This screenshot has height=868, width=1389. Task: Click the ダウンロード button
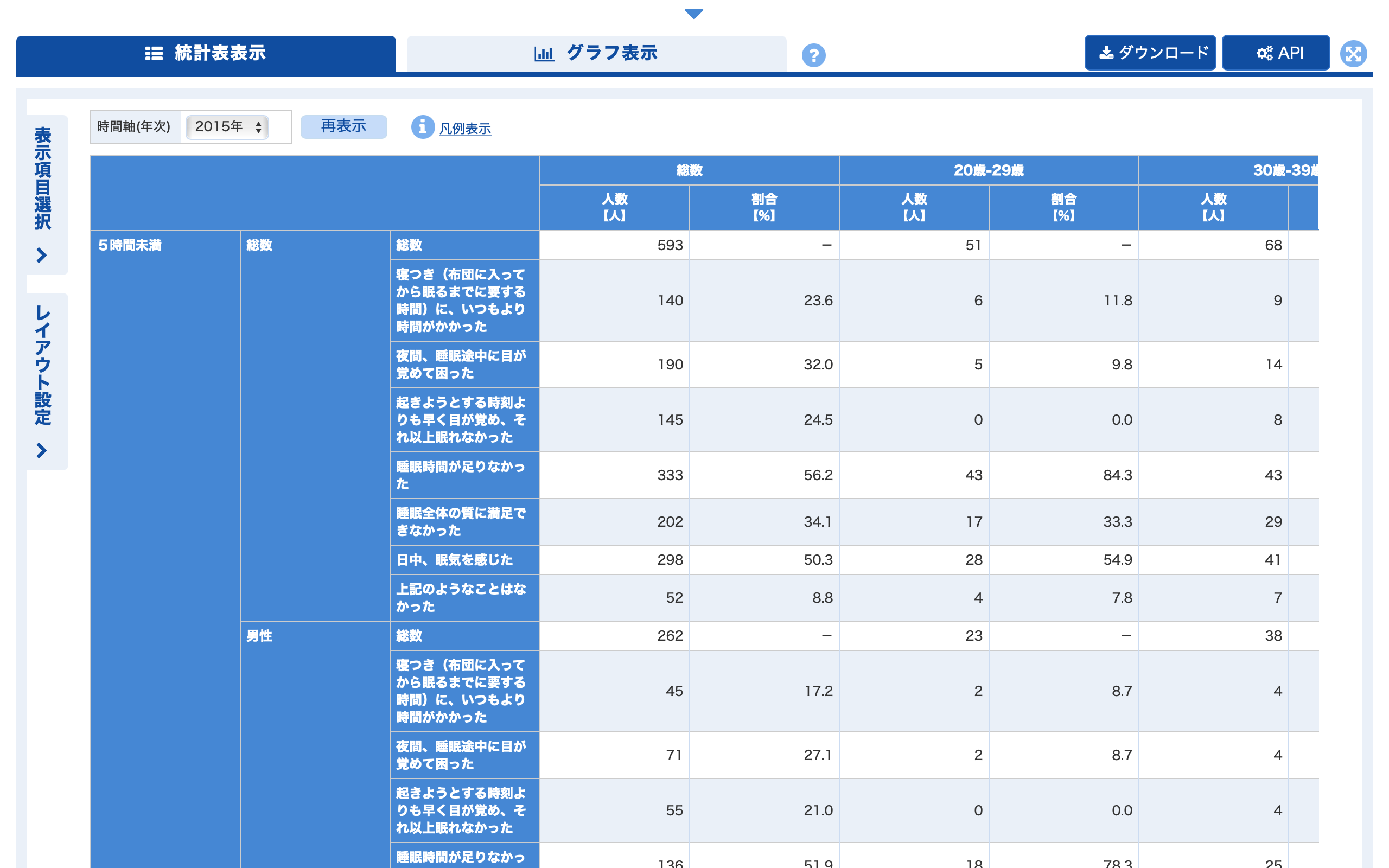pyautogui.click(x=1150, y=53)
